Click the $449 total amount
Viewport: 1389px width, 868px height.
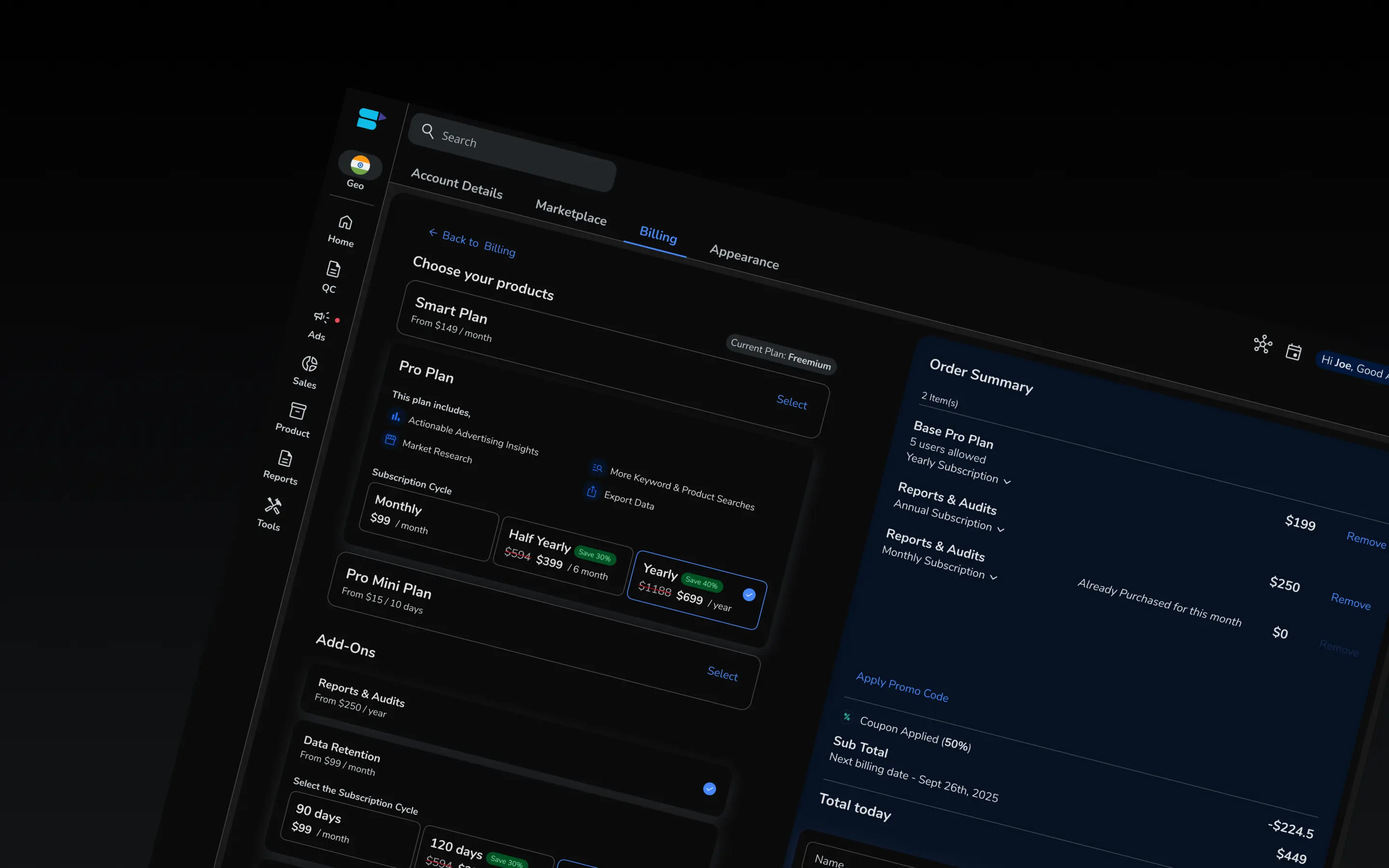pos(1292,855)
